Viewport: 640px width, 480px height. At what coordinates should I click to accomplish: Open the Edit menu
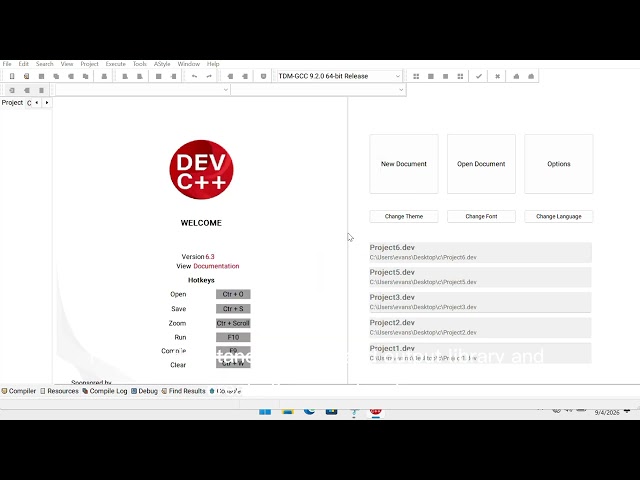point(24,64)
